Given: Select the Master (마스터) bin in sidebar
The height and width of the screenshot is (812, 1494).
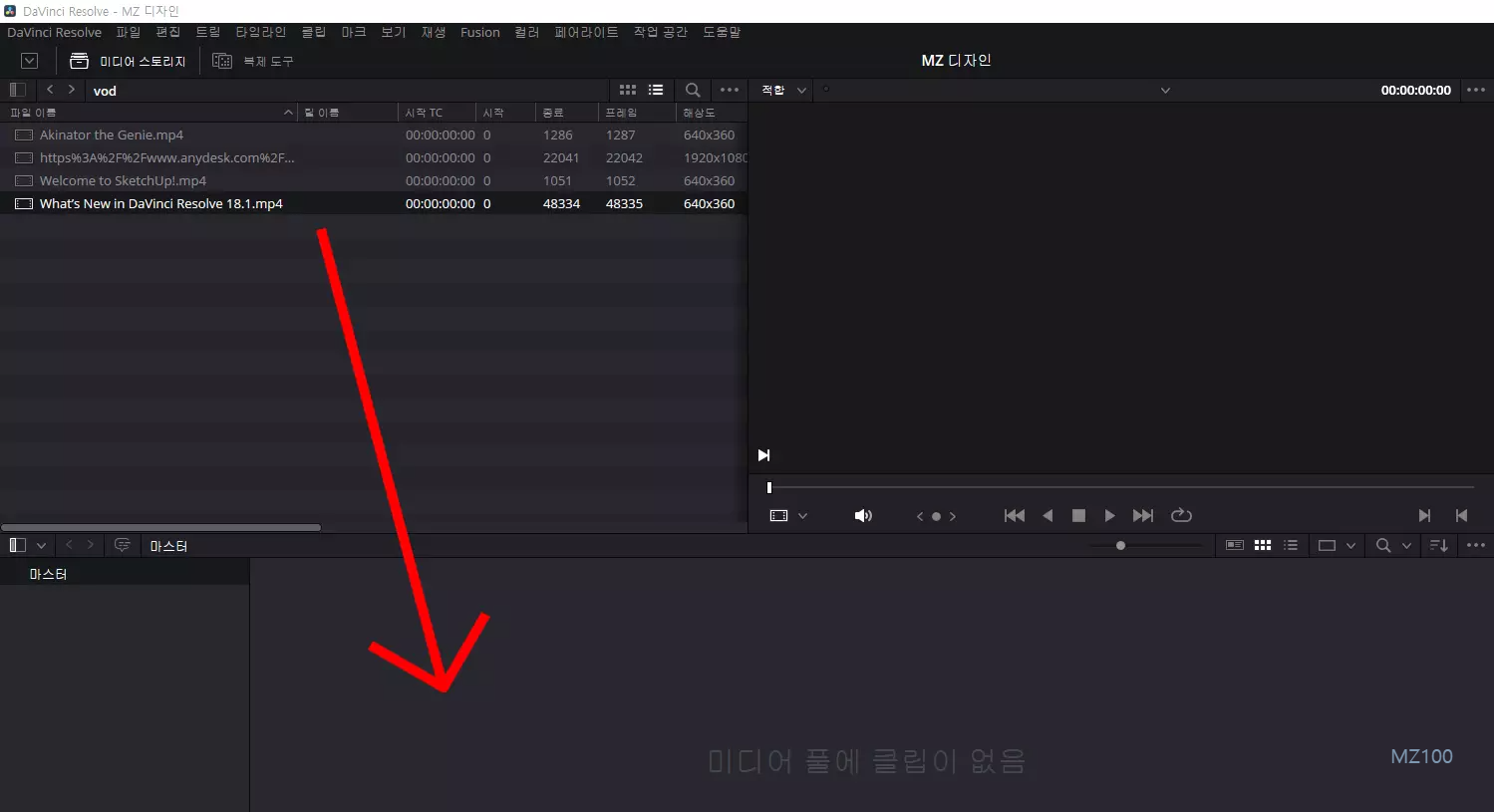Looking at the screenshot, I should [124, 574].
